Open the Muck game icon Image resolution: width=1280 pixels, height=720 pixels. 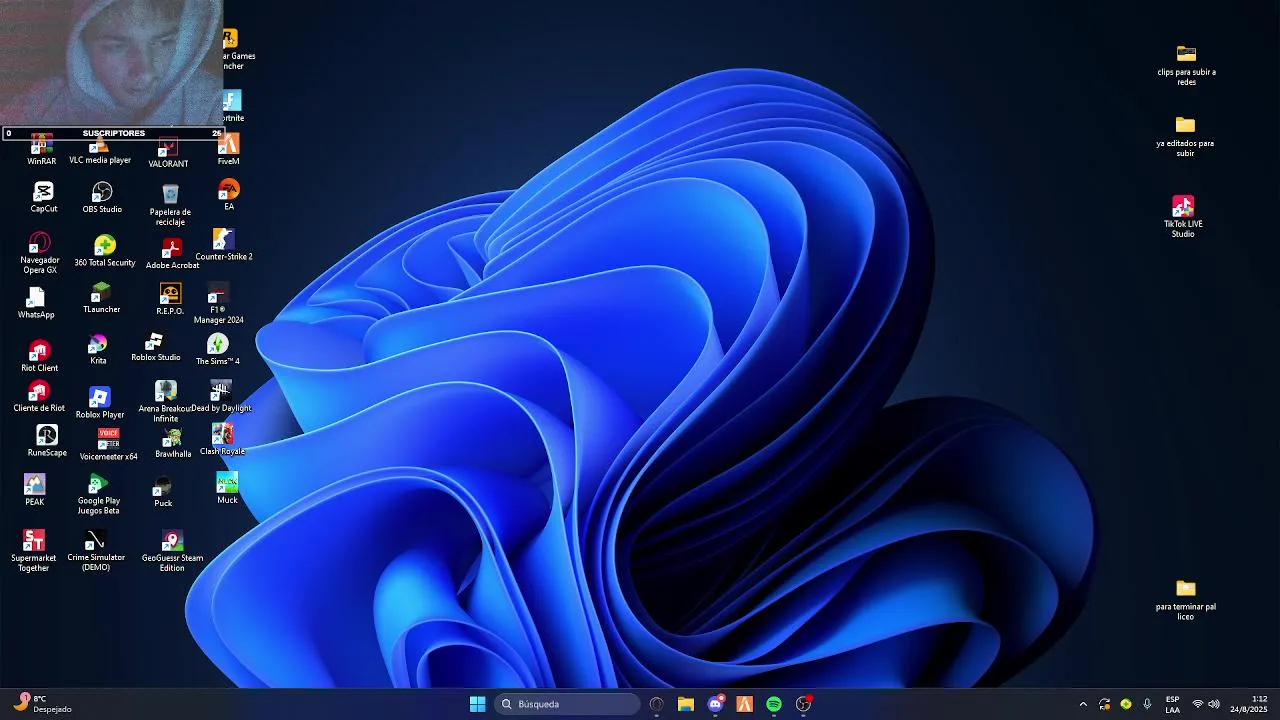(x=227, y=488)
